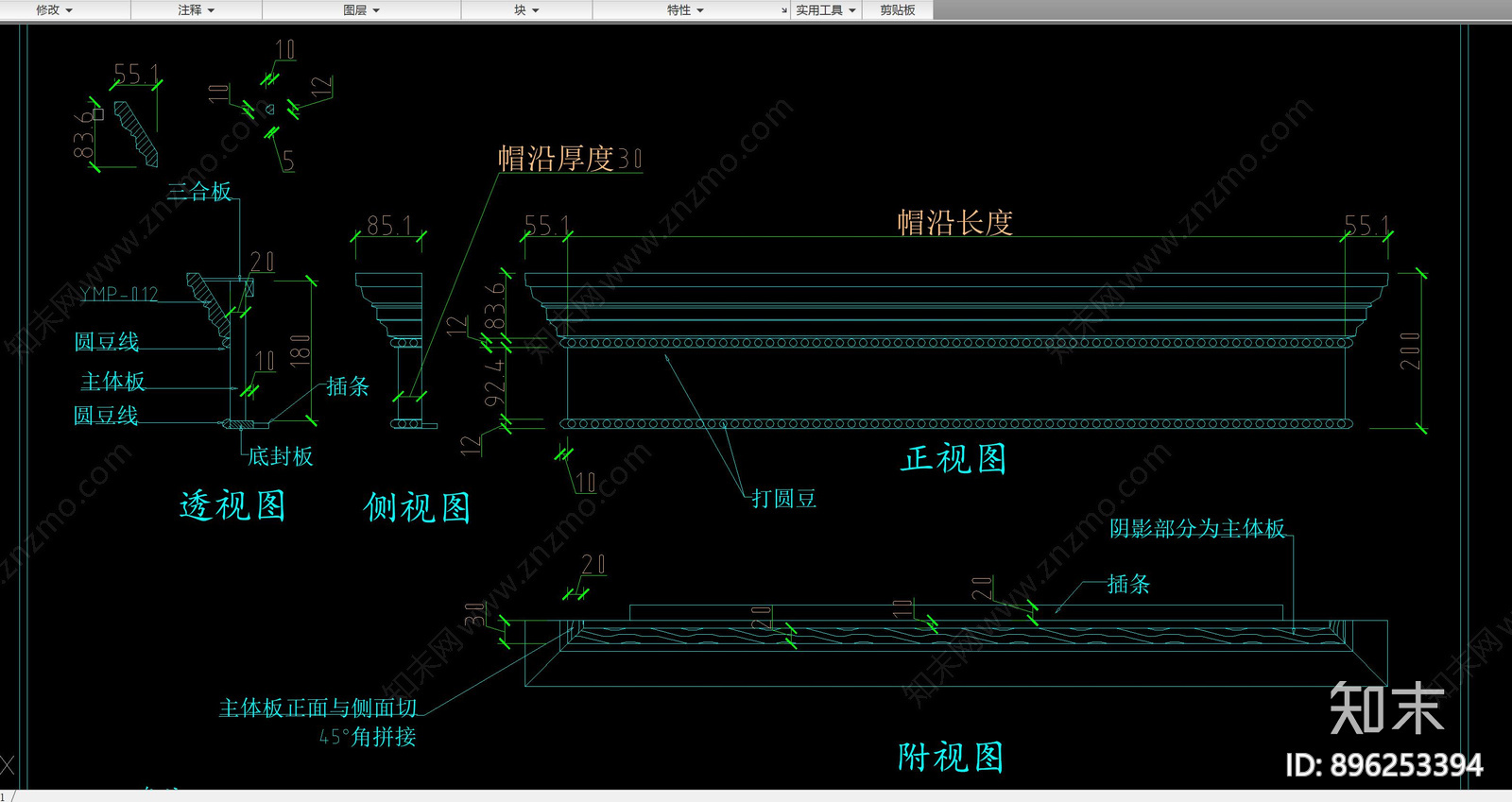1512x802 pixels.
Task: Select the 帽沿厚度30 annotation text
Action: (x=571, y=158)
